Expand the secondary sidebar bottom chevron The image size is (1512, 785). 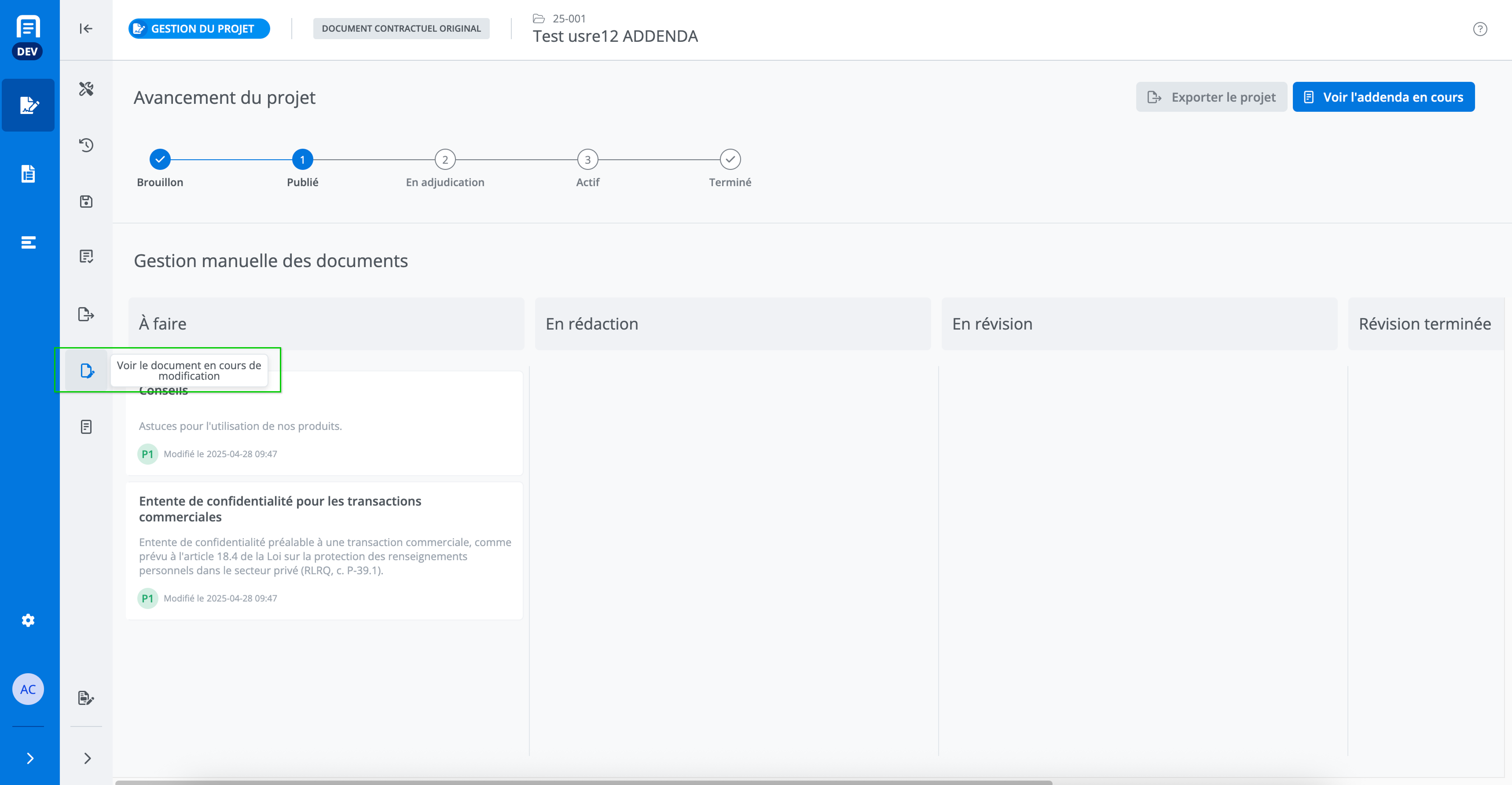87,758
